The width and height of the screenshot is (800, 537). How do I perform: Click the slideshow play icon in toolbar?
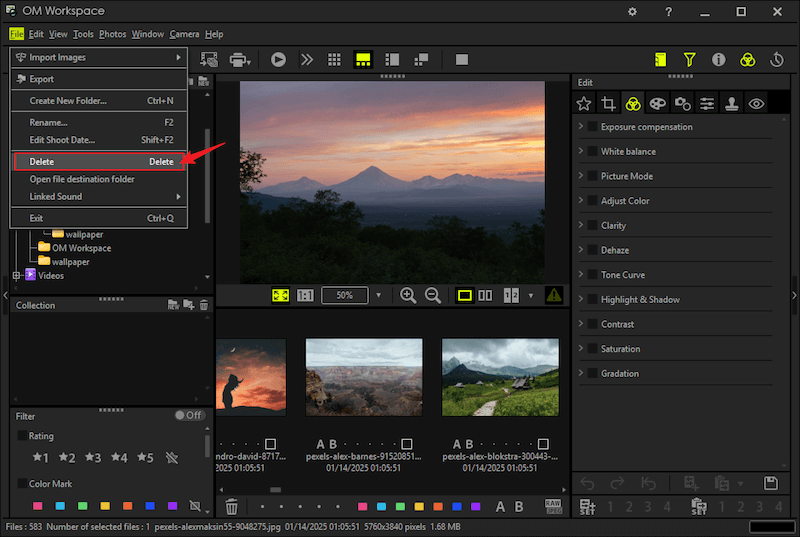coord(278,60)
